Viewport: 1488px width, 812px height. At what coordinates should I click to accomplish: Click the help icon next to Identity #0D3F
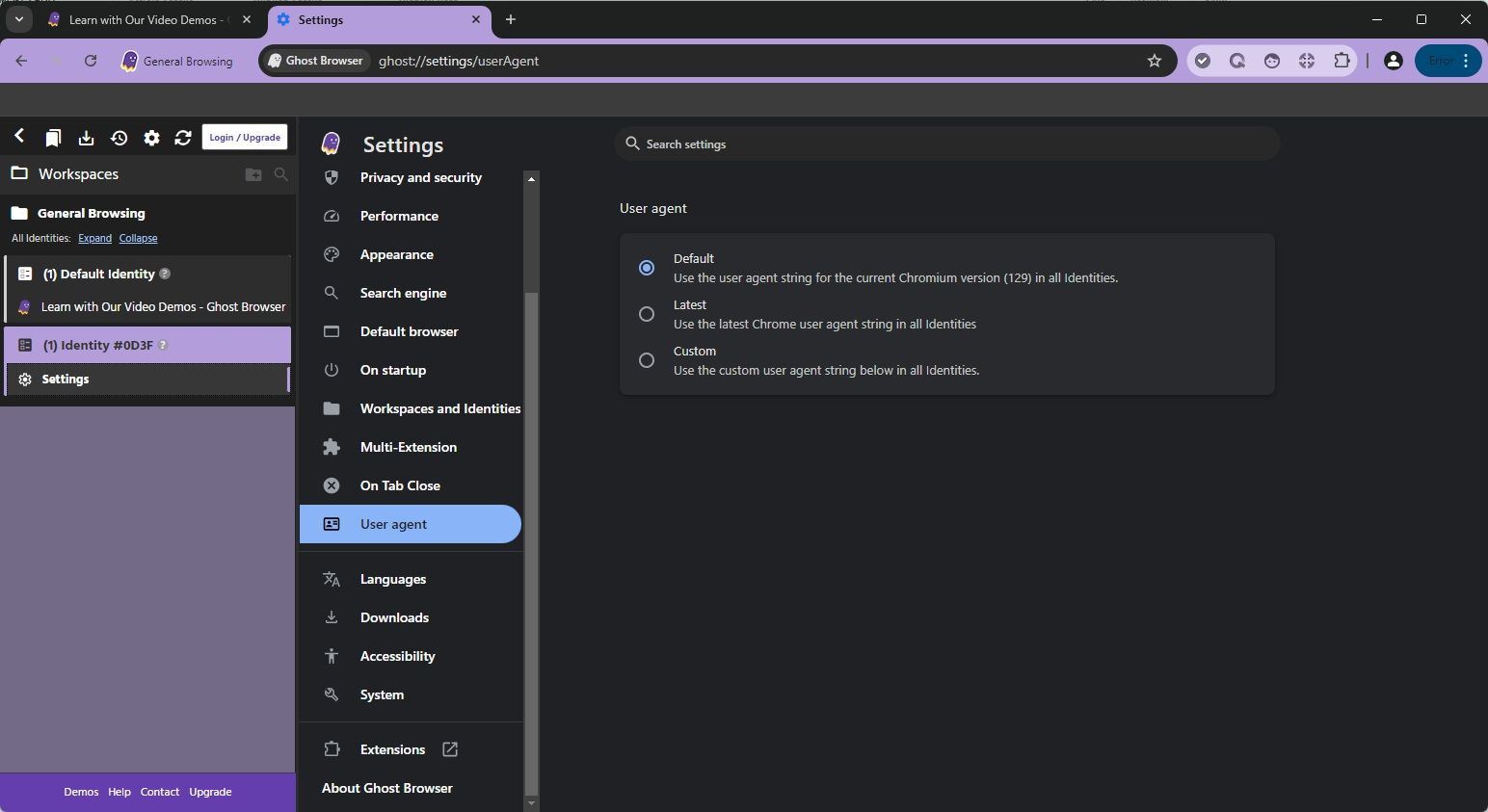point(163,345)
